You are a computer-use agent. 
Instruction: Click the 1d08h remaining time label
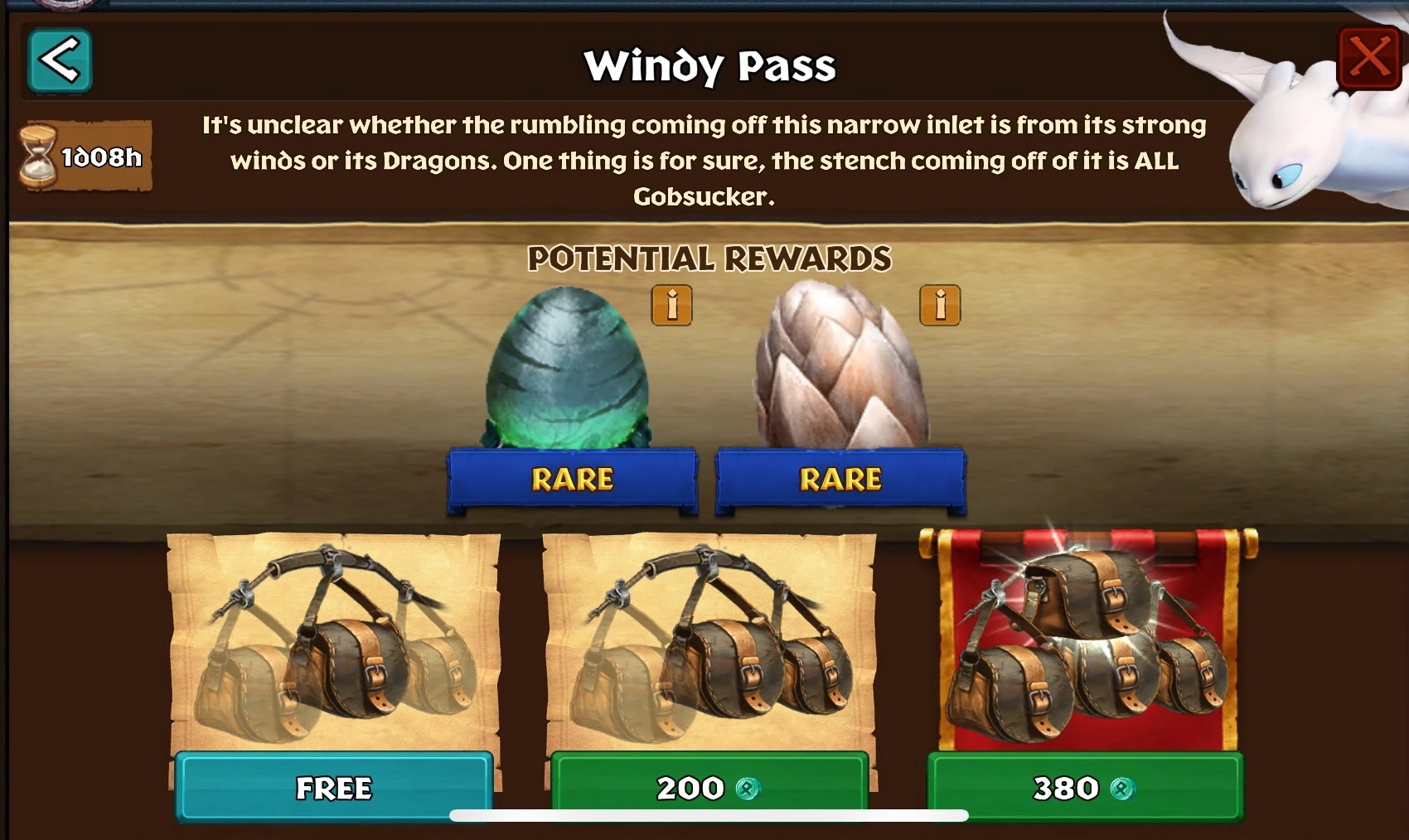[102, 157]
